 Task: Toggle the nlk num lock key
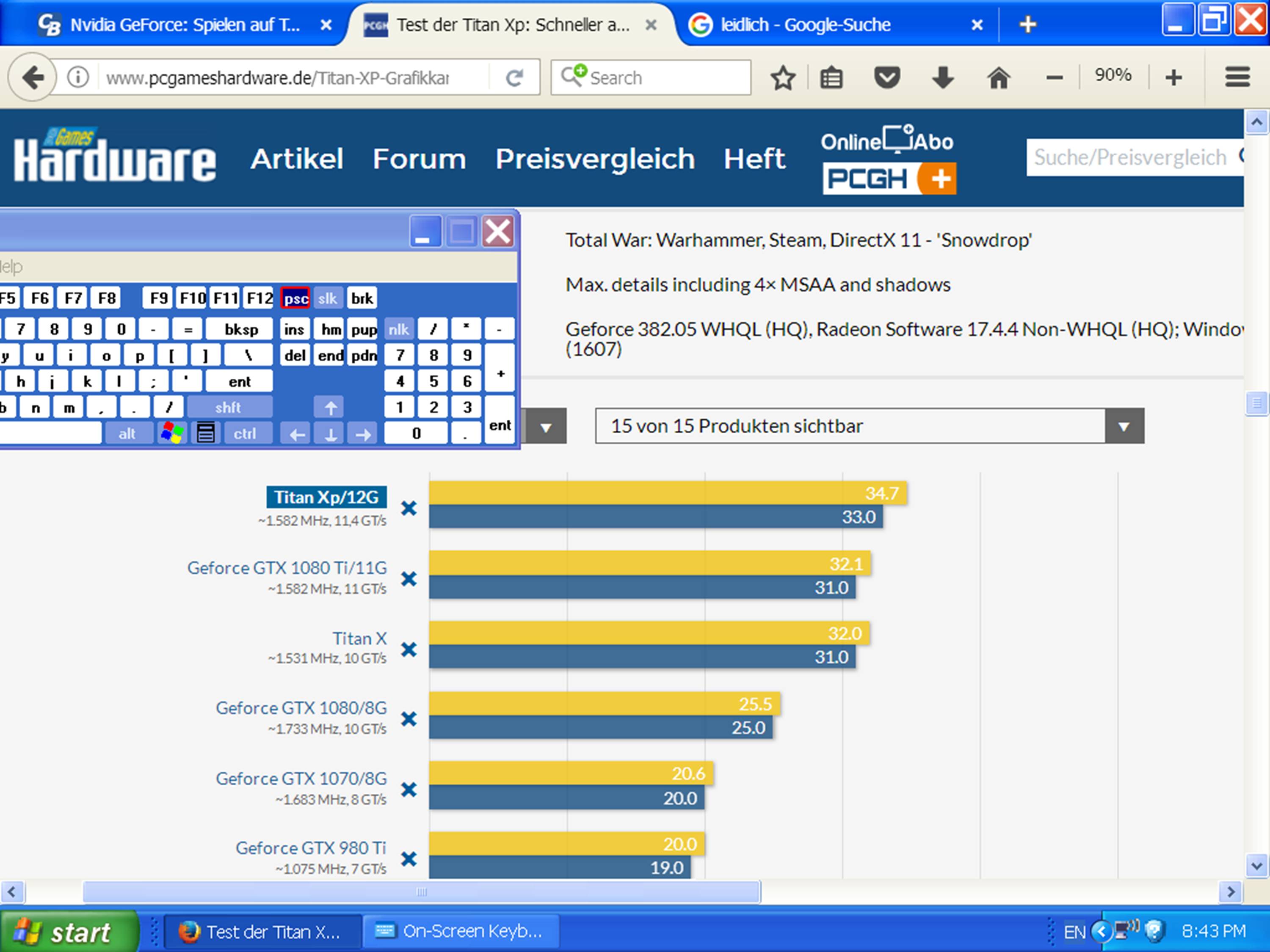point(398,329)
